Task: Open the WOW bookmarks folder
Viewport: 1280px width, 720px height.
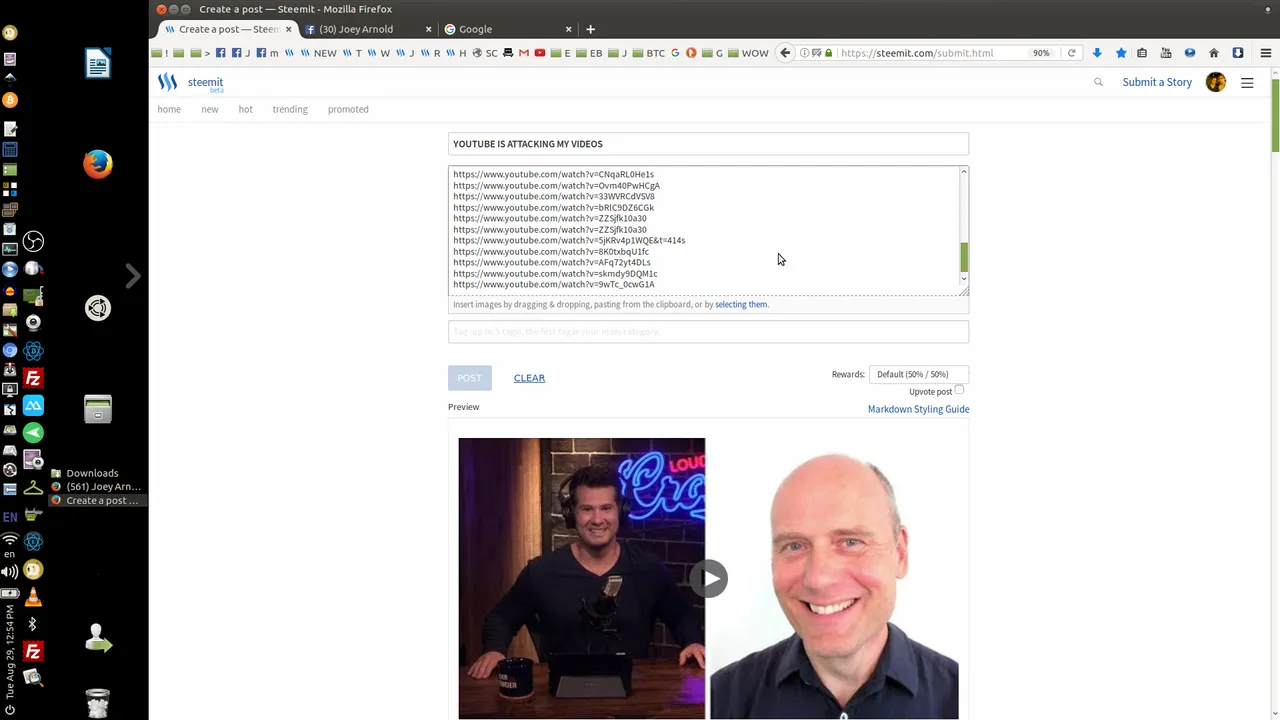Action: [748, 53]
